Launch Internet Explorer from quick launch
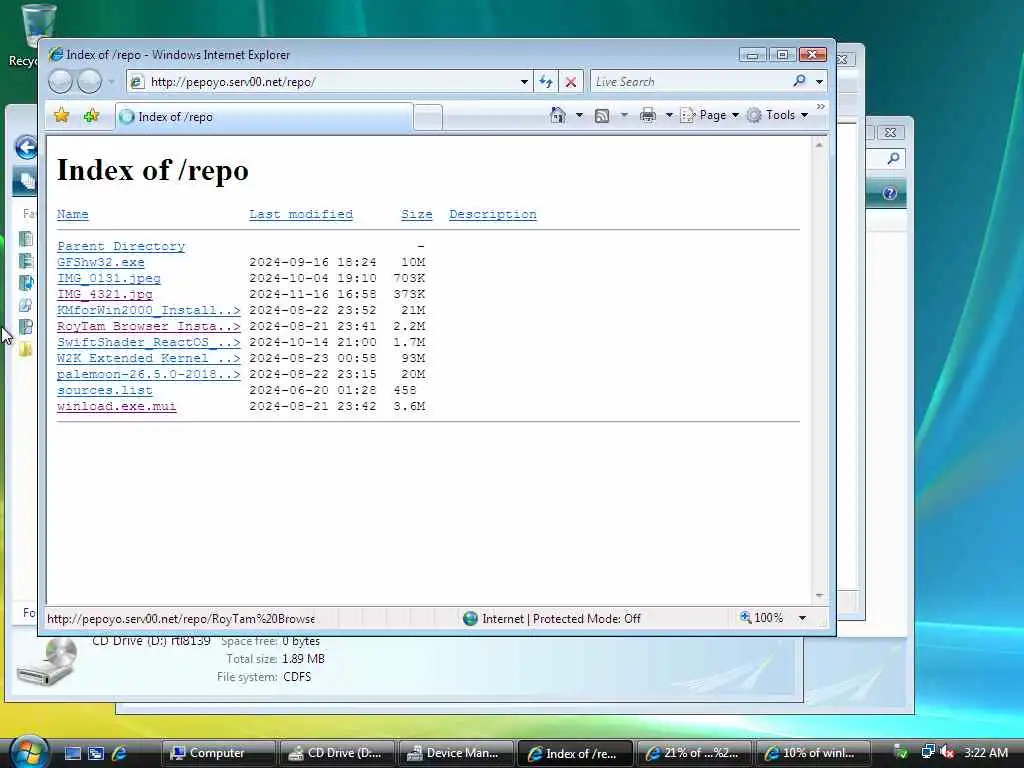 120,753
